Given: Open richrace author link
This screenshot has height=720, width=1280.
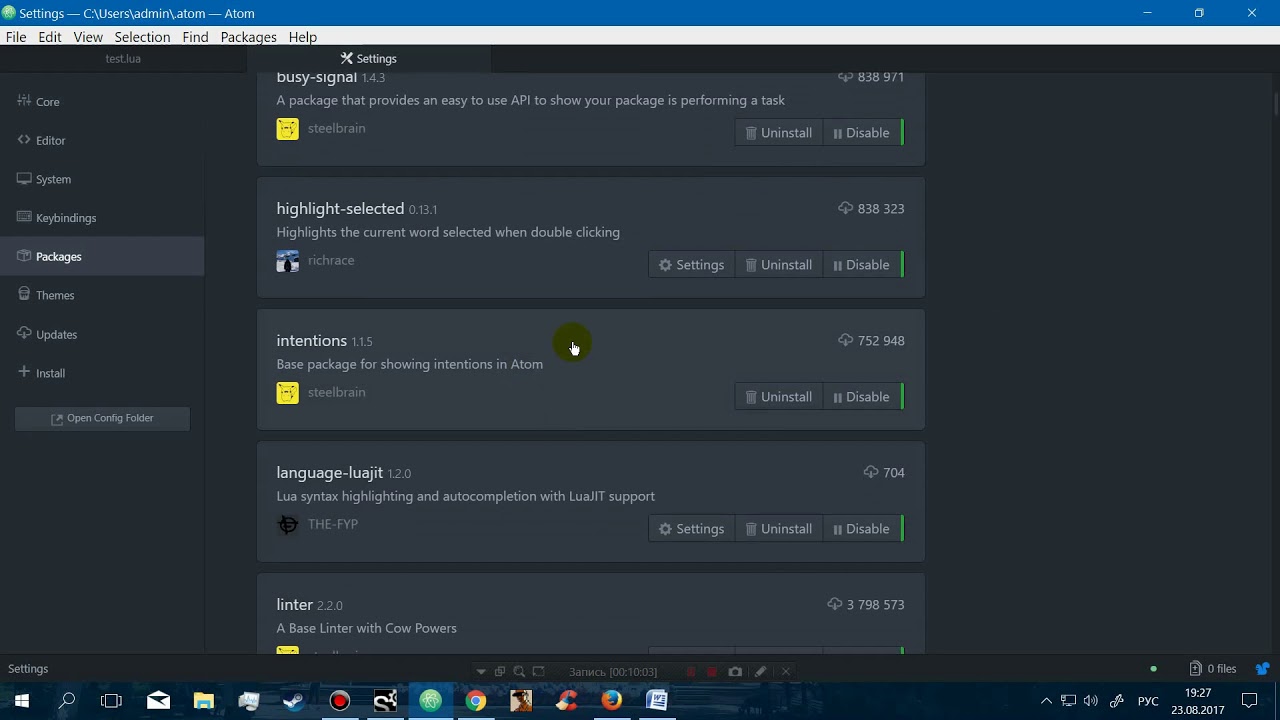Looking at the screenshot, I should coord(331,260).
